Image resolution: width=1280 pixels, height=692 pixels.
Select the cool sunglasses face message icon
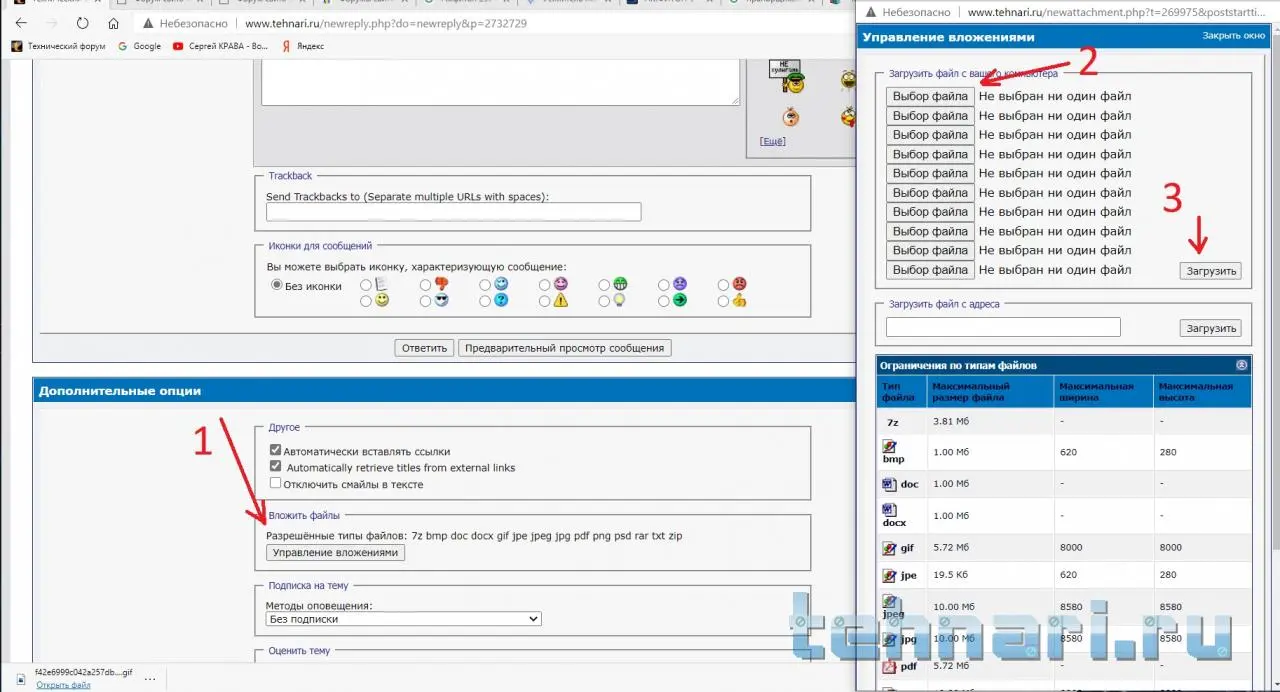[x=441, y=300]
